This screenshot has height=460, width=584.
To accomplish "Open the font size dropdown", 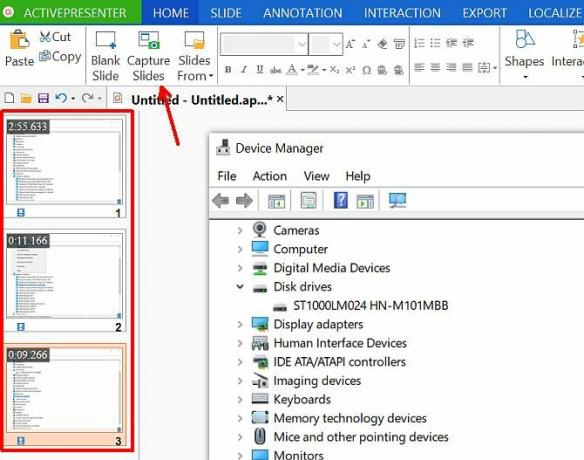I will click(336, 45).
